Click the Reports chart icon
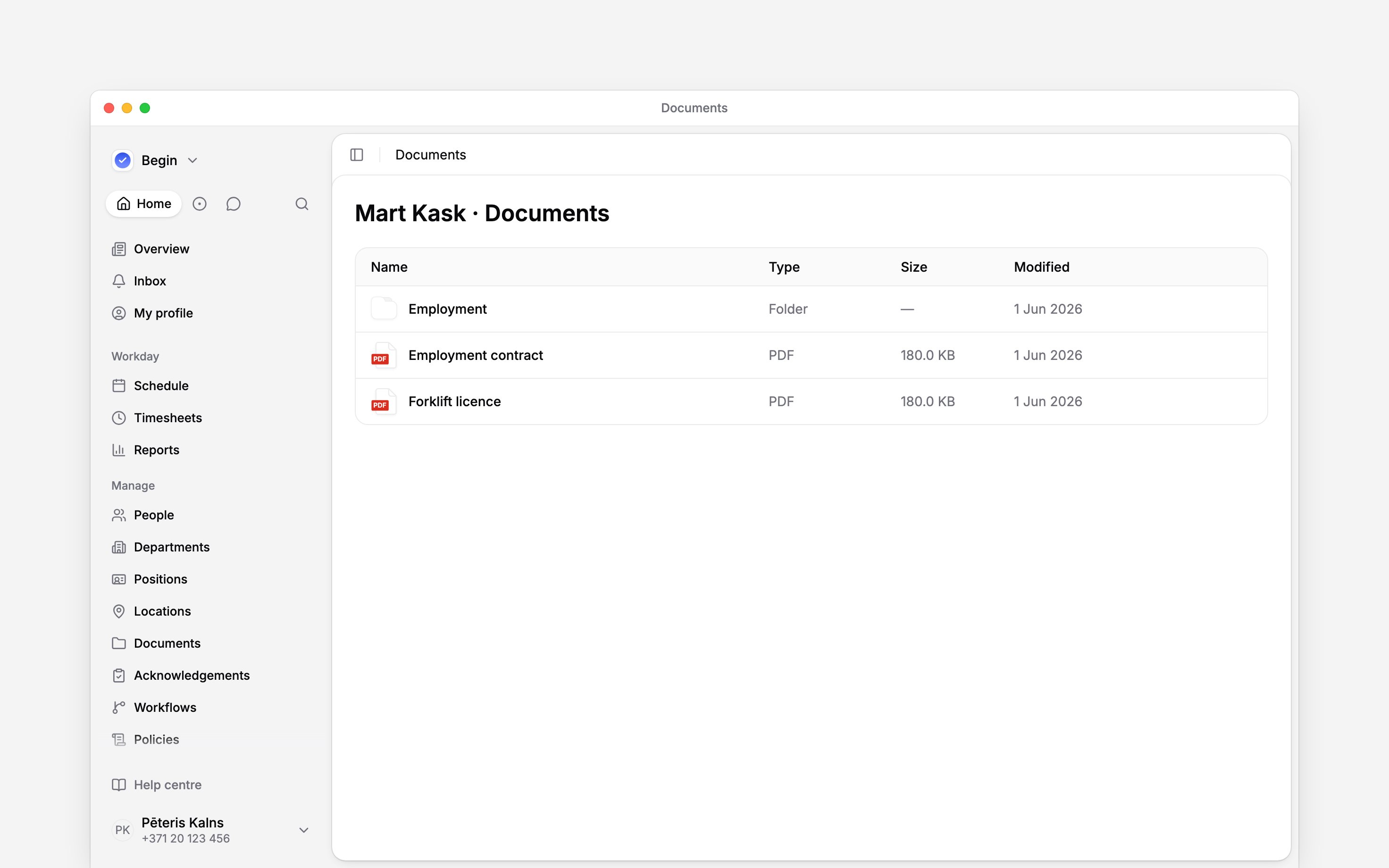 pyautogui.click(x=119, y=450)
